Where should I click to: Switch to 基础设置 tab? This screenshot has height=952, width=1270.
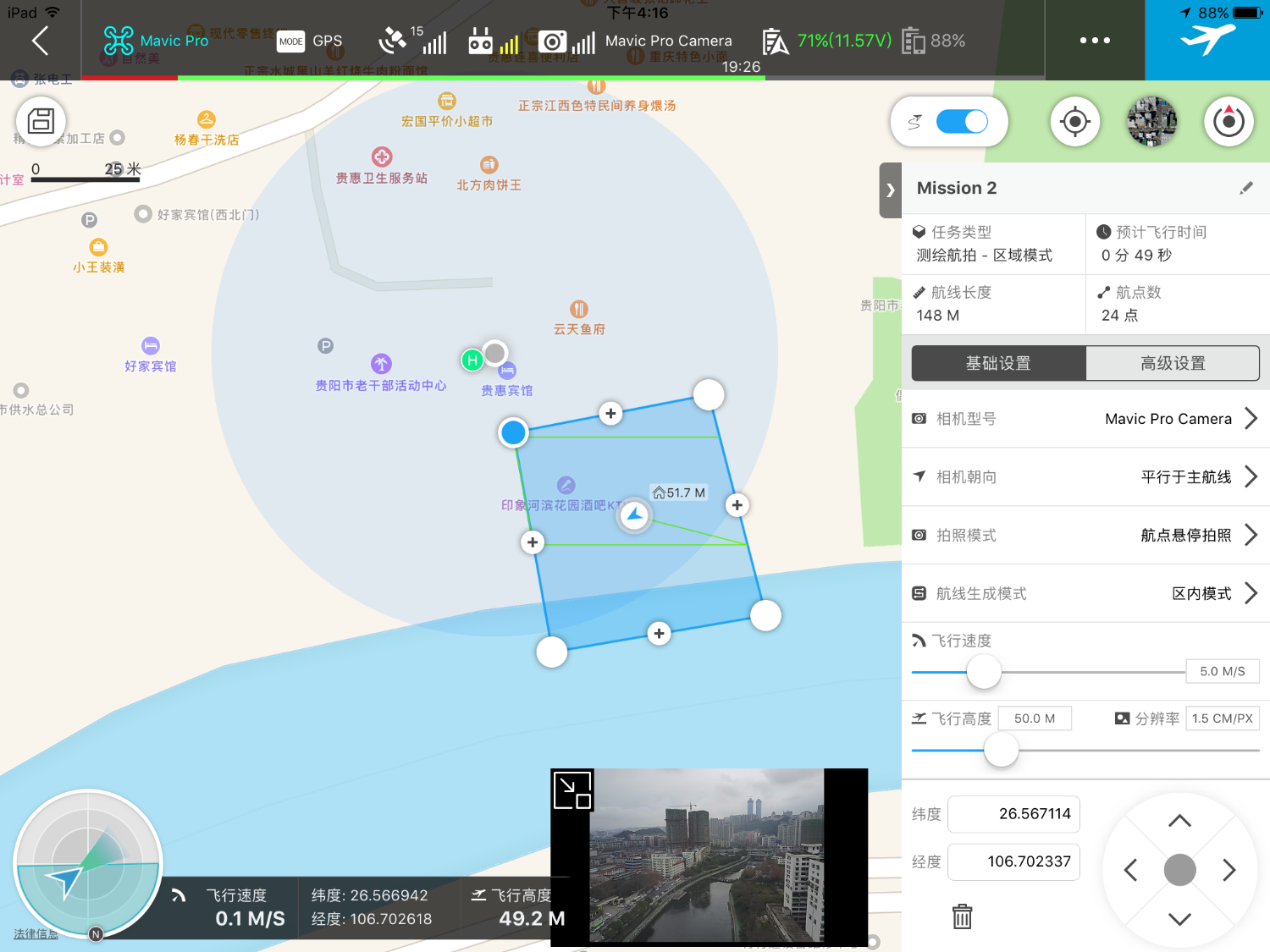click(x=999, y=363)
